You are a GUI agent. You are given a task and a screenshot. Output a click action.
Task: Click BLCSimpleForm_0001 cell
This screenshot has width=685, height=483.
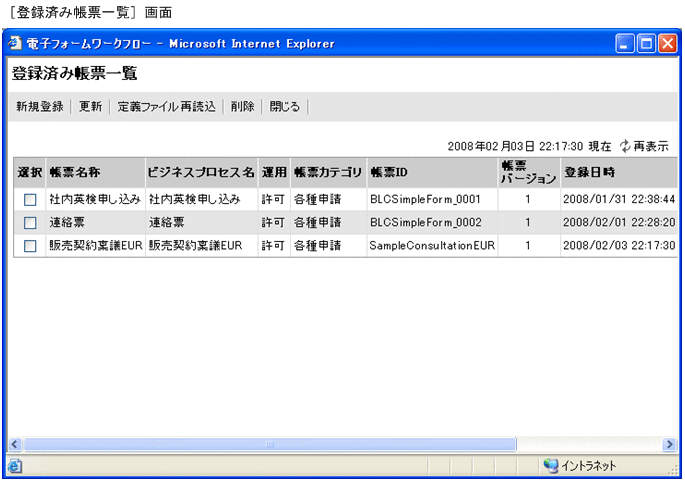tap(425, 200)
